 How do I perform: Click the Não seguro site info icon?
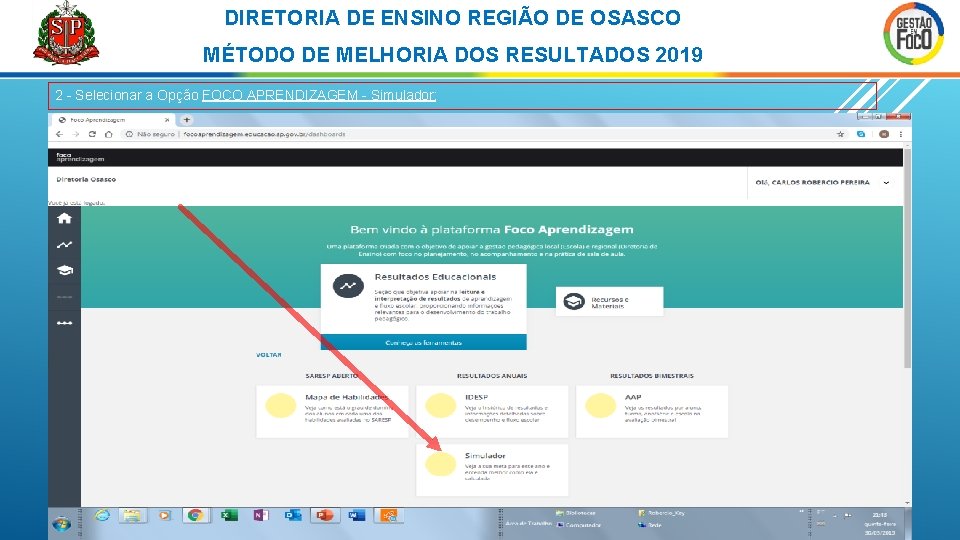129,134
